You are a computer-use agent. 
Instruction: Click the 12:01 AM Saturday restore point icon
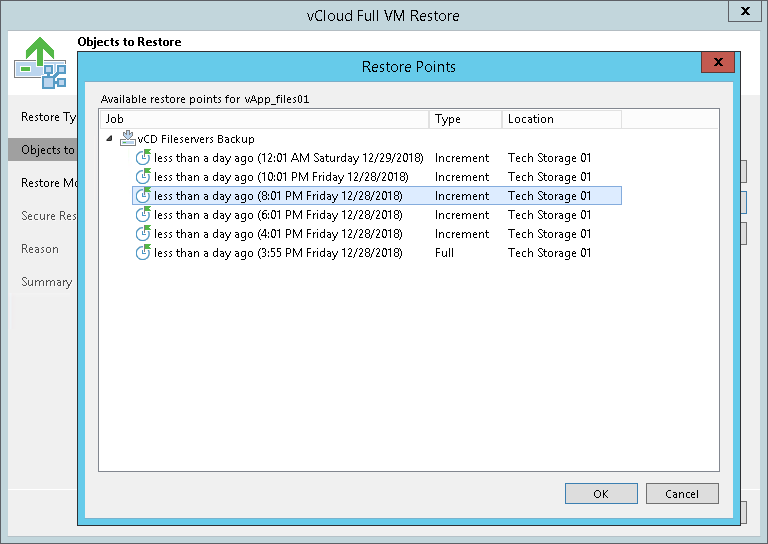143,158
